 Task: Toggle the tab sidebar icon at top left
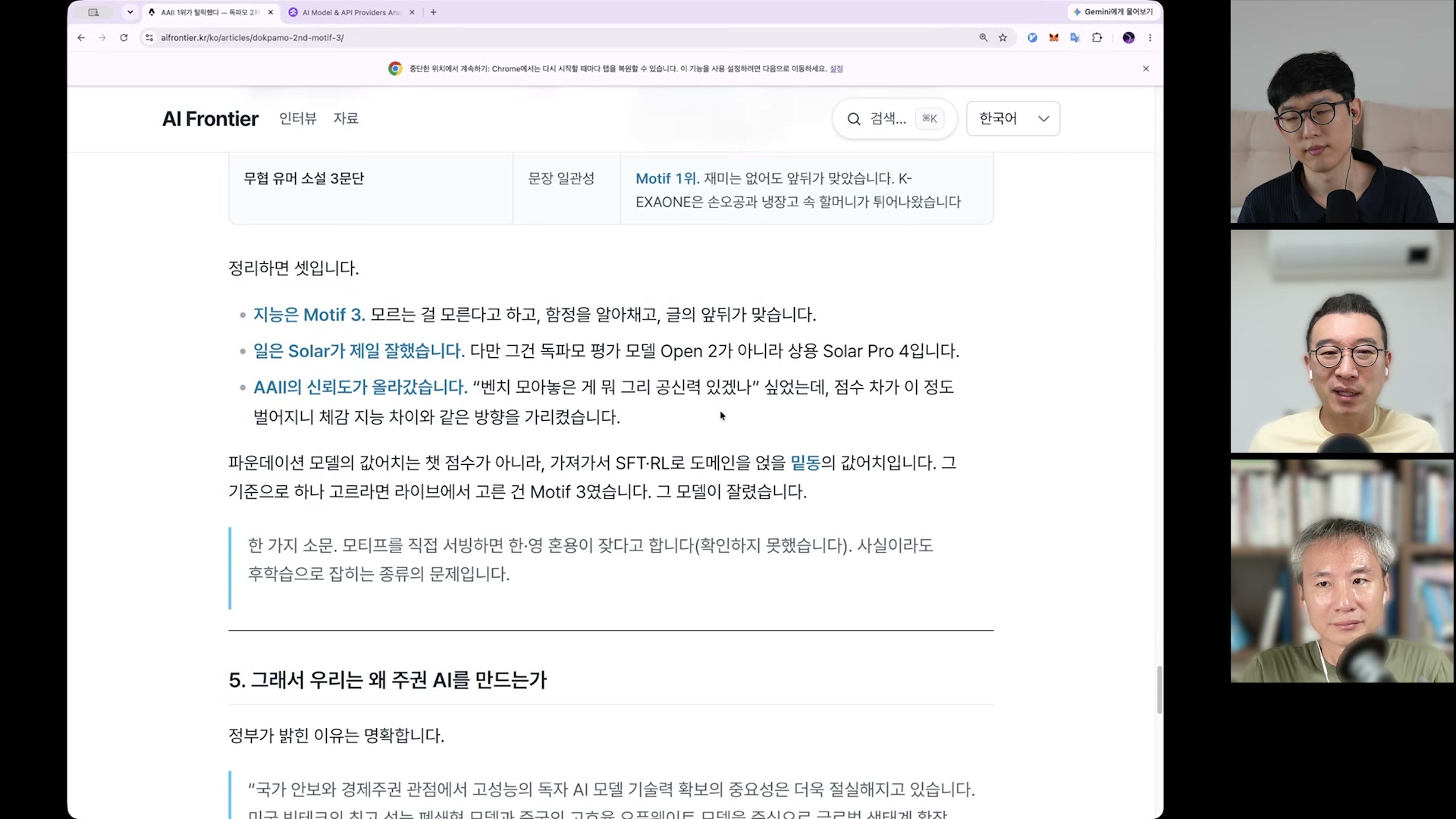click(x=93, y=12)
